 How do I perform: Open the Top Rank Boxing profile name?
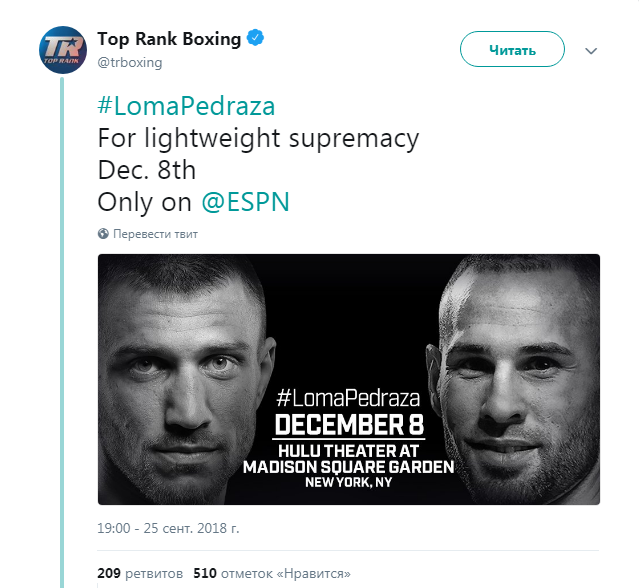(x=169, y=40)
